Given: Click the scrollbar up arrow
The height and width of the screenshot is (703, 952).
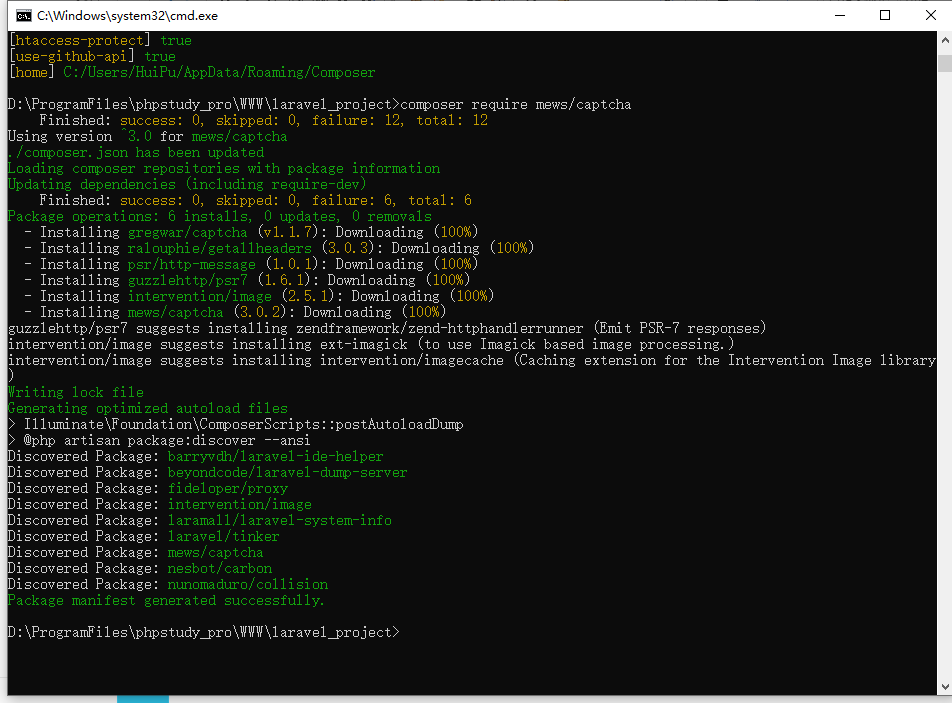Looking at the screenshot, I should 945,40.
